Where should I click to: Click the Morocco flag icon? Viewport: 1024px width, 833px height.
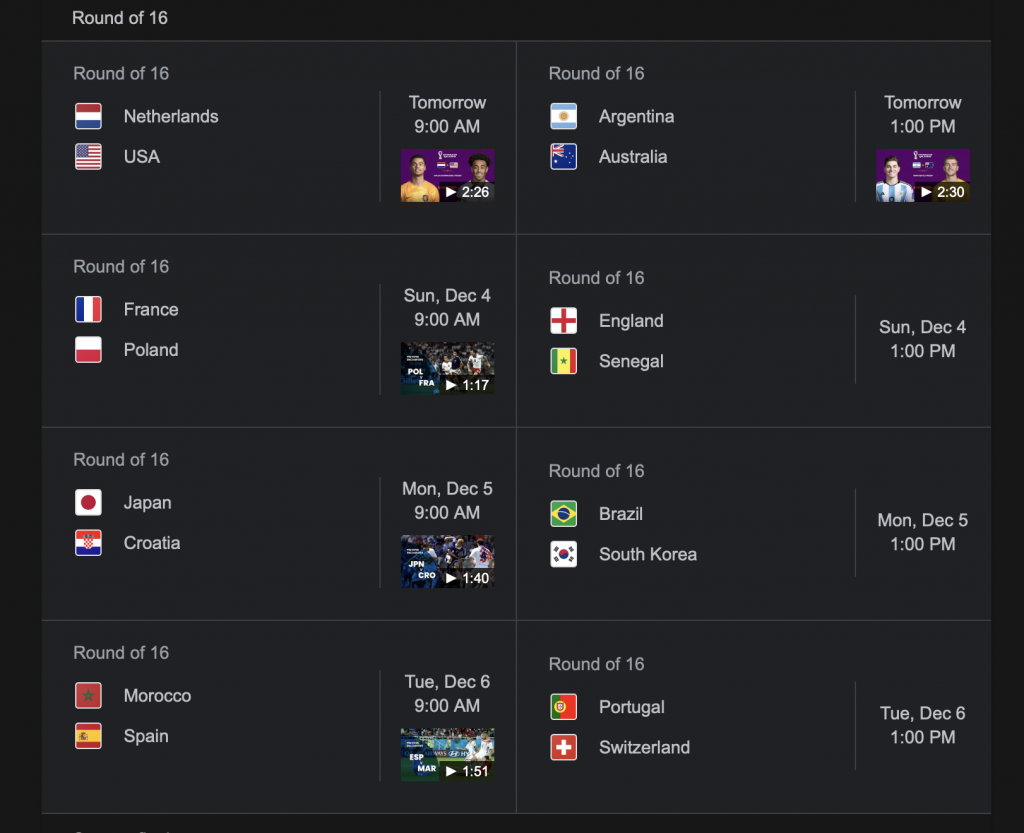click(x=88, y=696)
